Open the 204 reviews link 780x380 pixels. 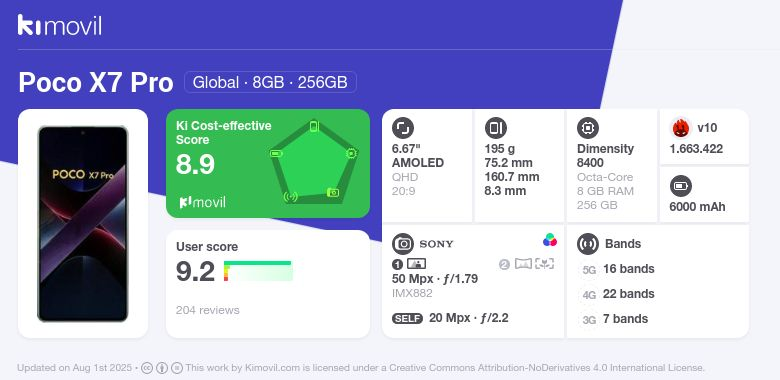coord(207,310)
